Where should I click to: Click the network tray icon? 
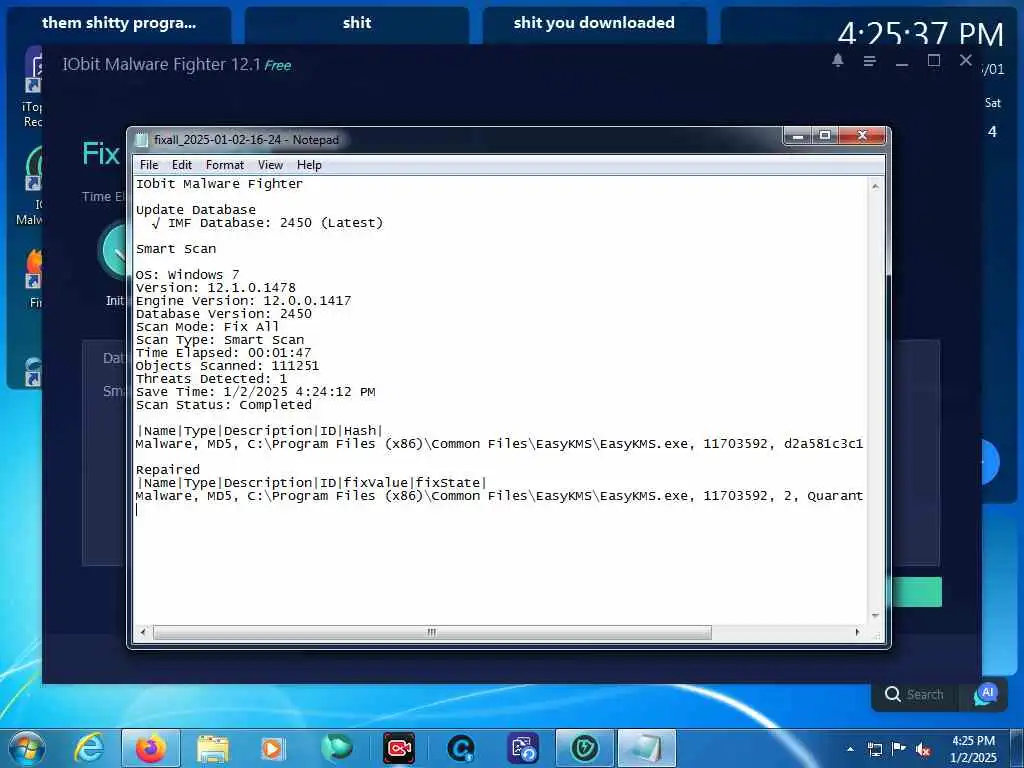click(x=874, y=749)
